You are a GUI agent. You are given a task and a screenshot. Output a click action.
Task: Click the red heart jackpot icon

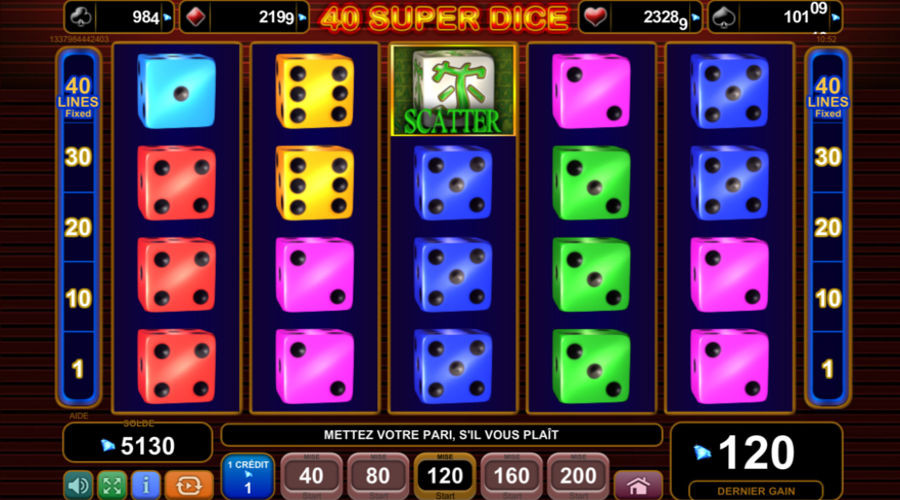[x=595, y=17]
